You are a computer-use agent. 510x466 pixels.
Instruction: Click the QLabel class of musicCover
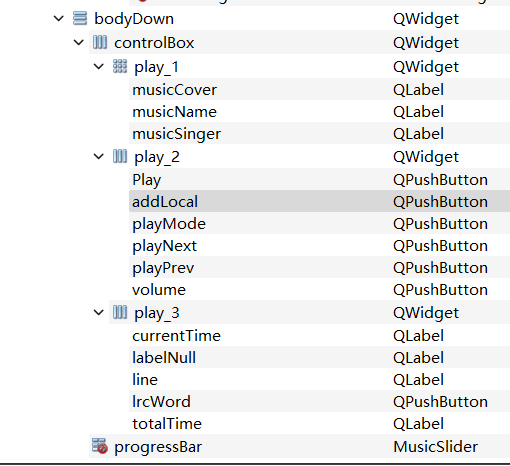coord(418,89)
